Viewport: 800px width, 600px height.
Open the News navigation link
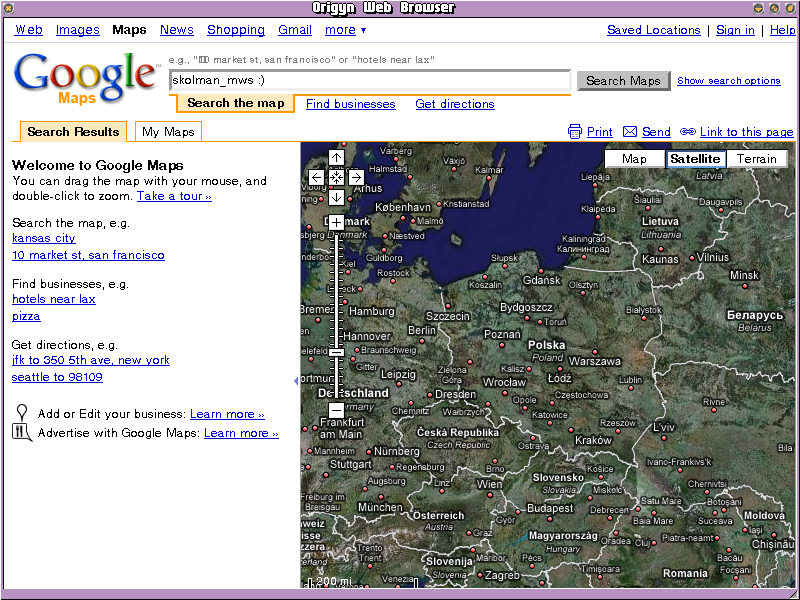click(177, 30)
